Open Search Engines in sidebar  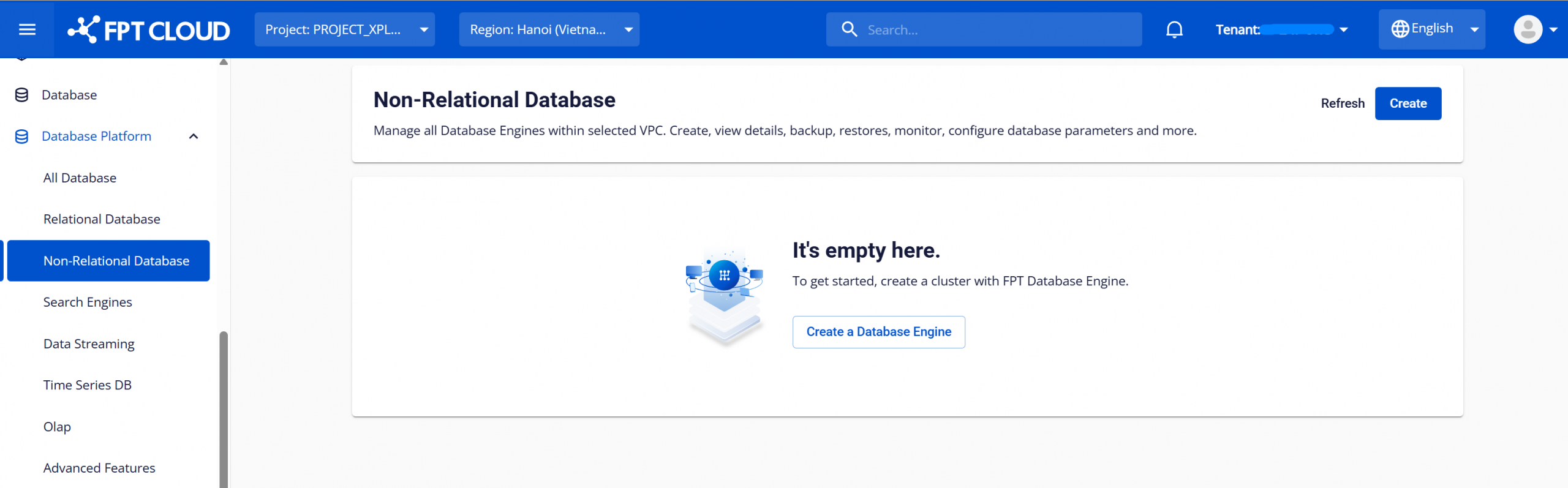tap(88, 302)
